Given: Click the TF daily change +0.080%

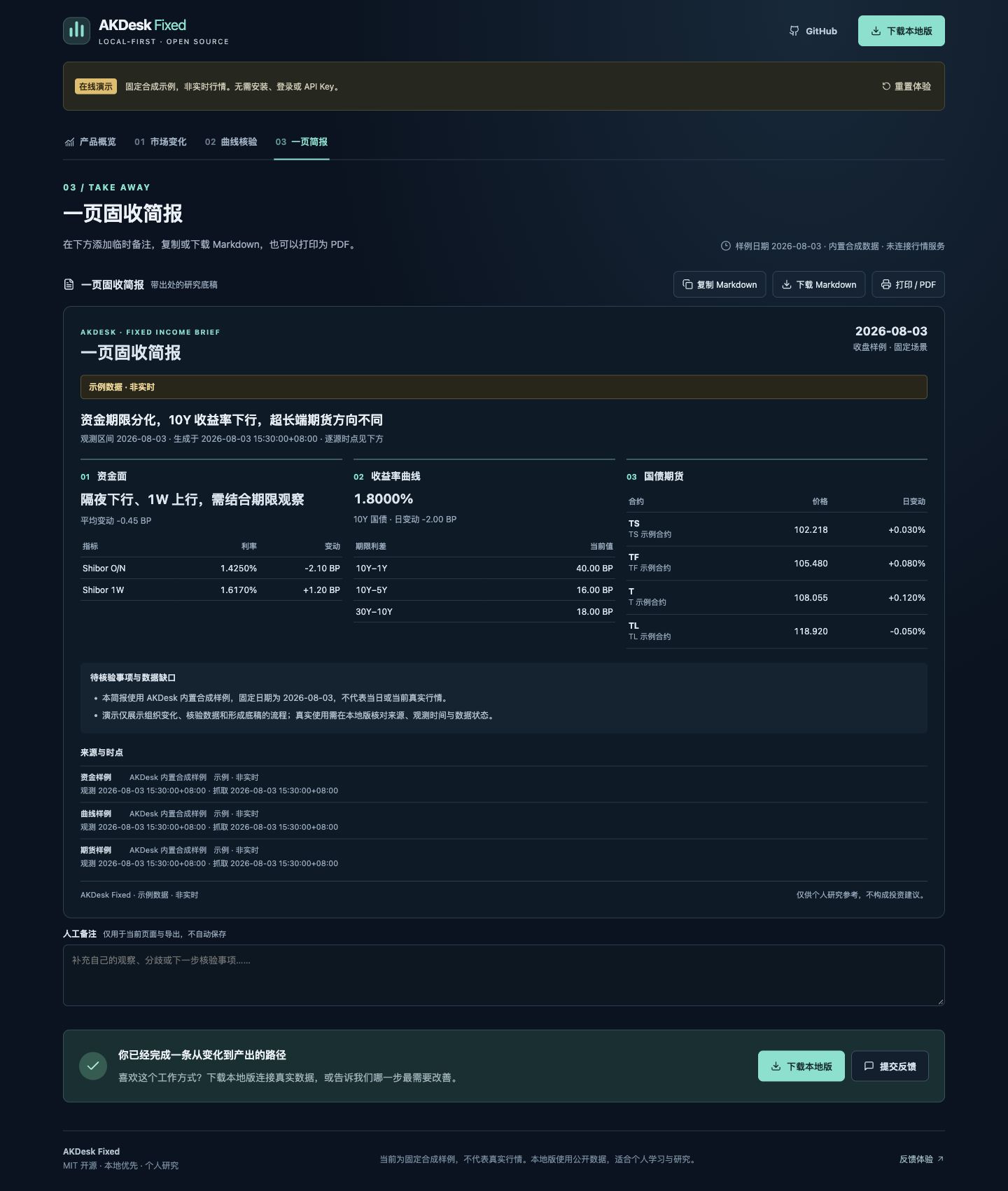Looking at the screenshot, I should [x=907, y=564].
